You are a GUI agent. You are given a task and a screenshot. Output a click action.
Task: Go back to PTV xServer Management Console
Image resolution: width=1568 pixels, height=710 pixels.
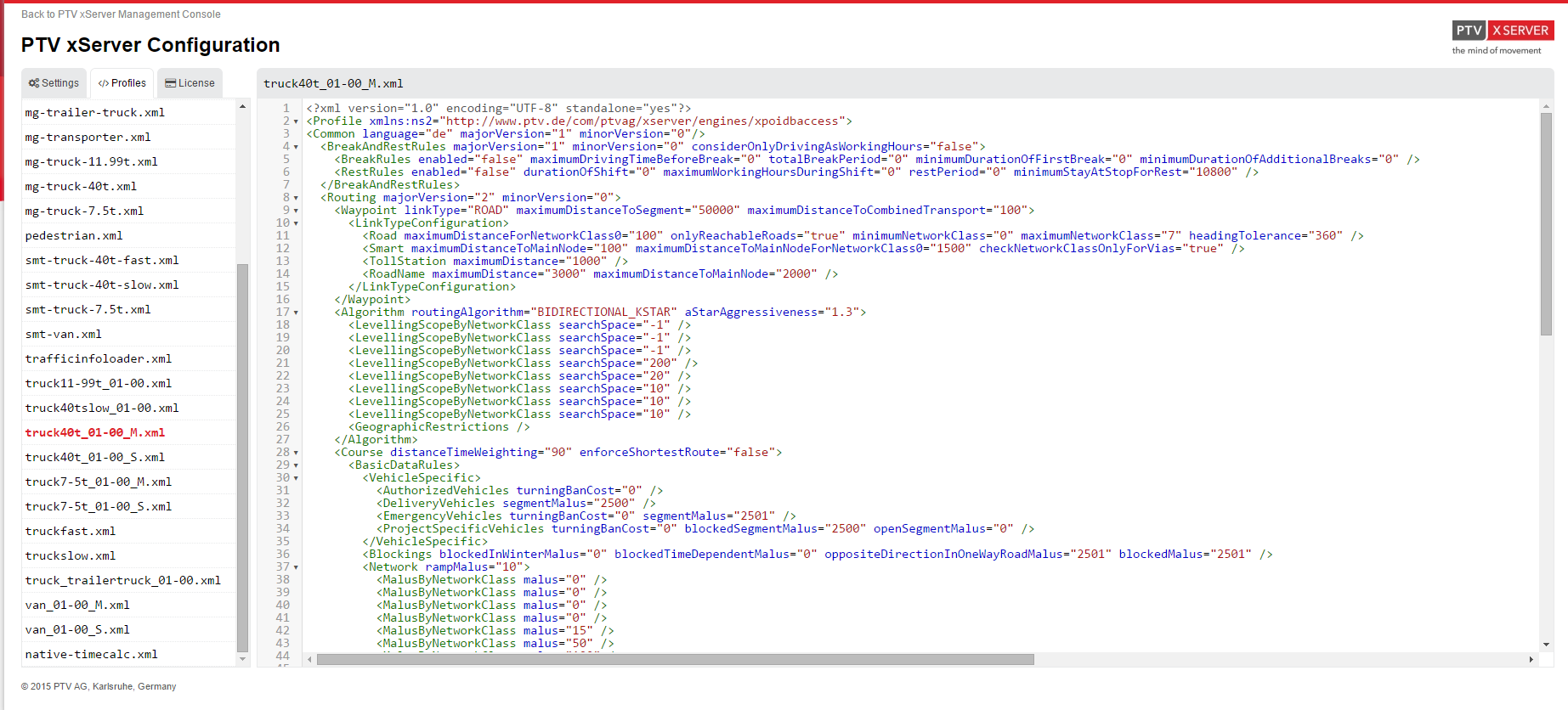pos(121,14)
